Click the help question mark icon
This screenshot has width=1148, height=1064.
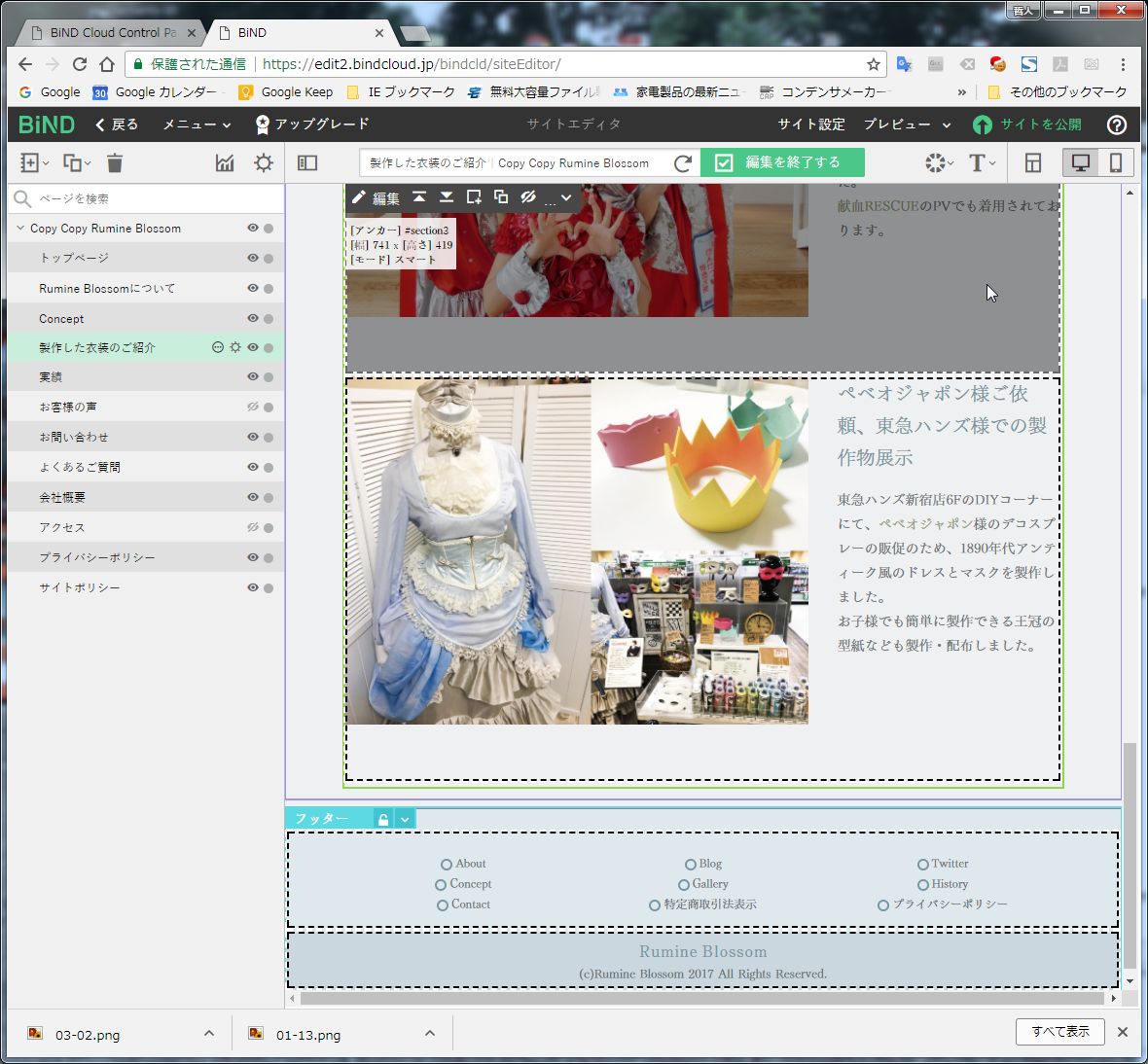(1116, 124)
